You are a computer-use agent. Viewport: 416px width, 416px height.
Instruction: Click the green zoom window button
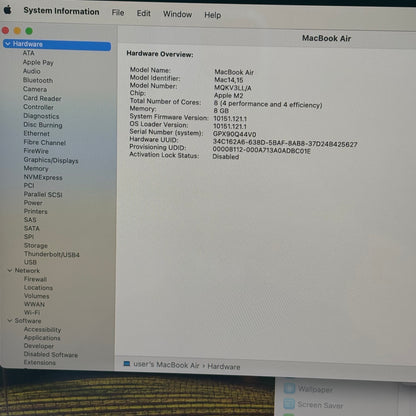pos(29,31)
